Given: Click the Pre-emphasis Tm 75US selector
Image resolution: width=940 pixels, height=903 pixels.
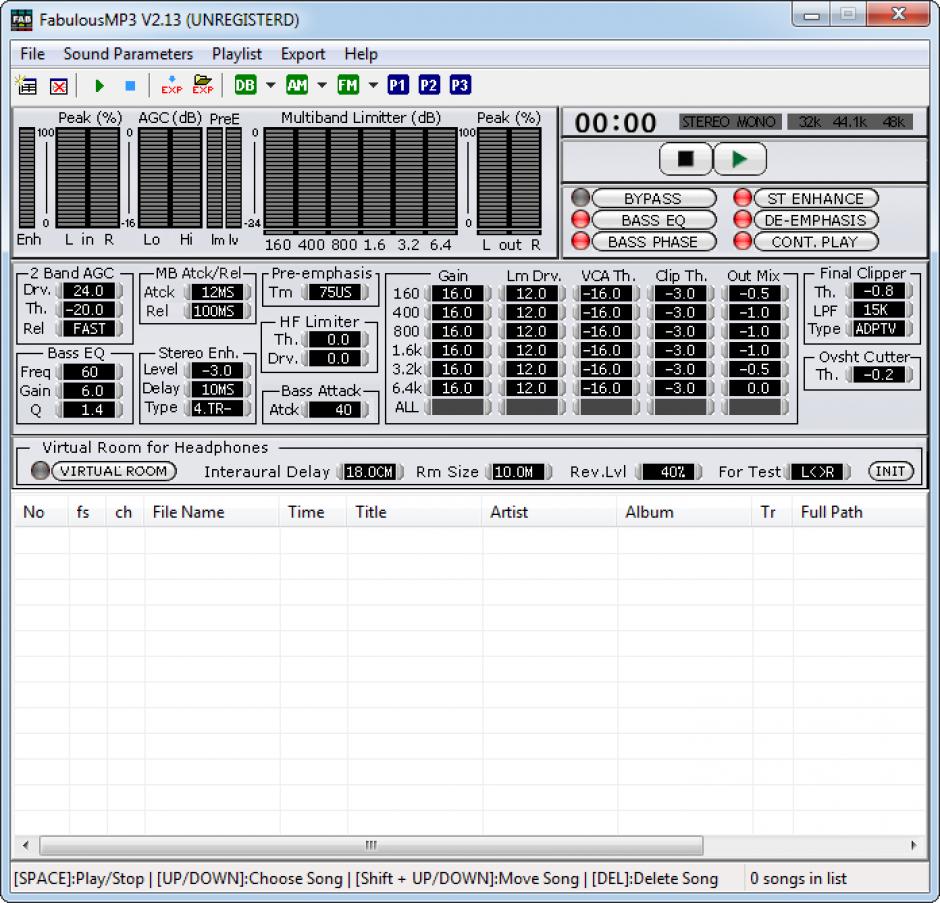Looking at the screenshot, I should 336,292.
